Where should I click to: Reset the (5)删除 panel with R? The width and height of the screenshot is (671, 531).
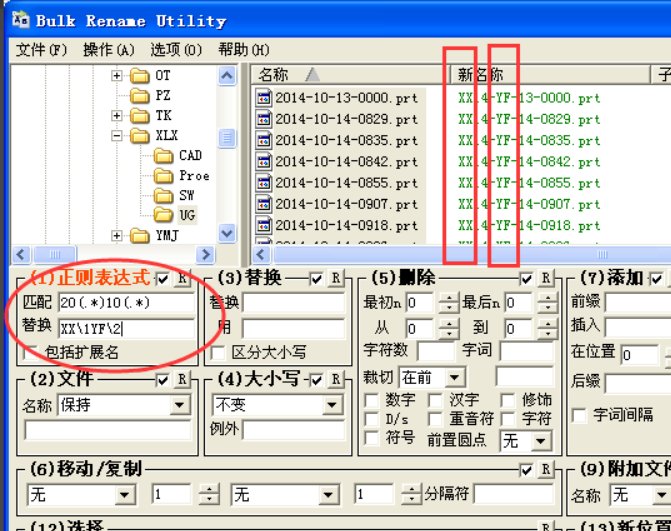(546, 279)
